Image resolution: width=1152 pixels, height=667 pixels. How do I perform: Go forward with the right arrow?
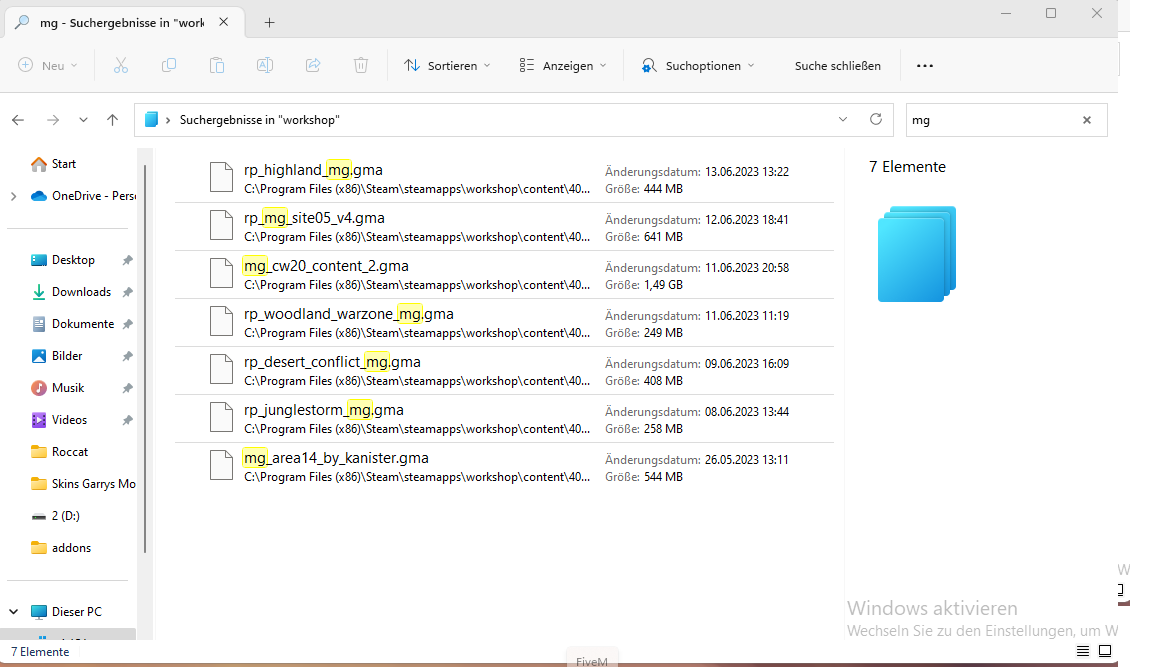53,120
